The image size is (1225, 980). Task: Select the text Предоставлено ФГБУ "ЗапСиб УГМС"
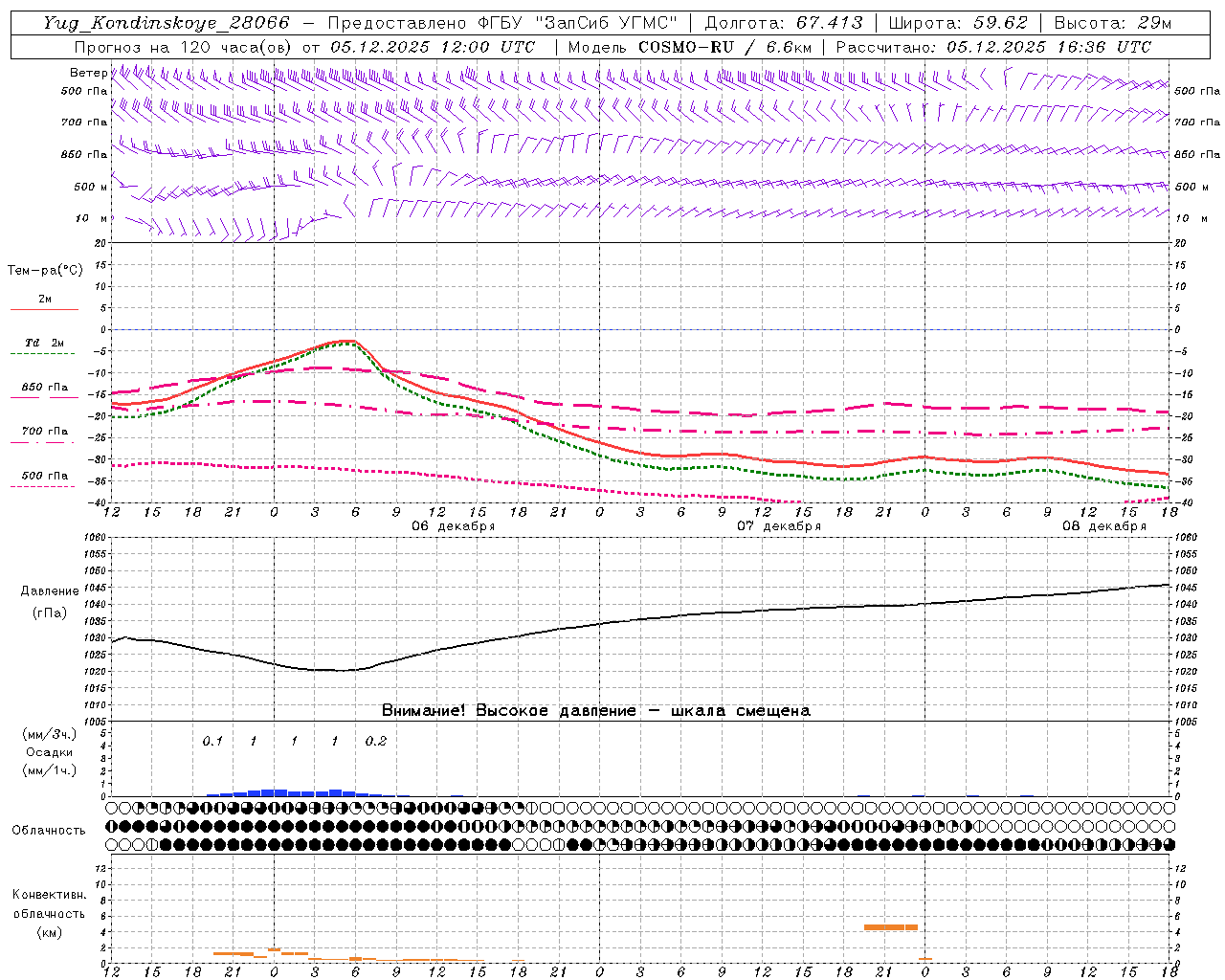(502, 23)
